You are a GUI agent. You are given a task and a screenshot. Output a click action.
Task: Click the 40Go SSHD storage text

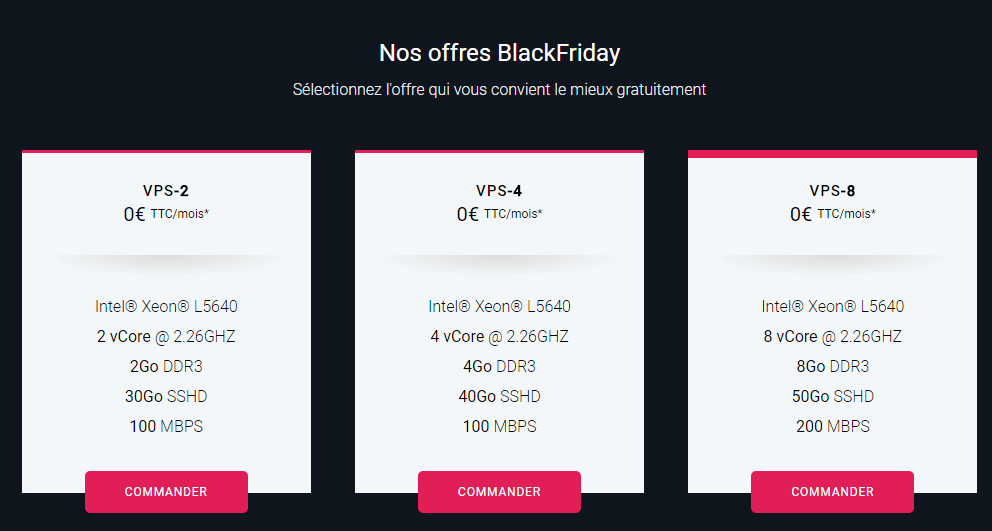tap(499, 396)
